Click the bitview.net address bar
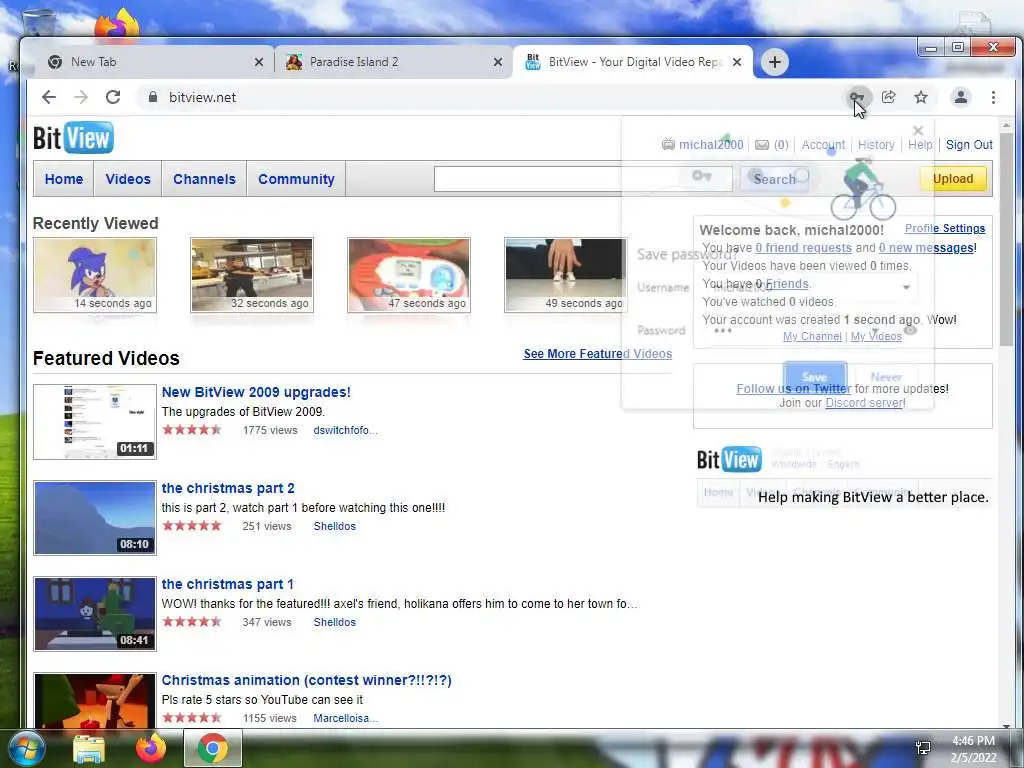The width and height of the screenshot is (1024, 768). coord(483,97)
